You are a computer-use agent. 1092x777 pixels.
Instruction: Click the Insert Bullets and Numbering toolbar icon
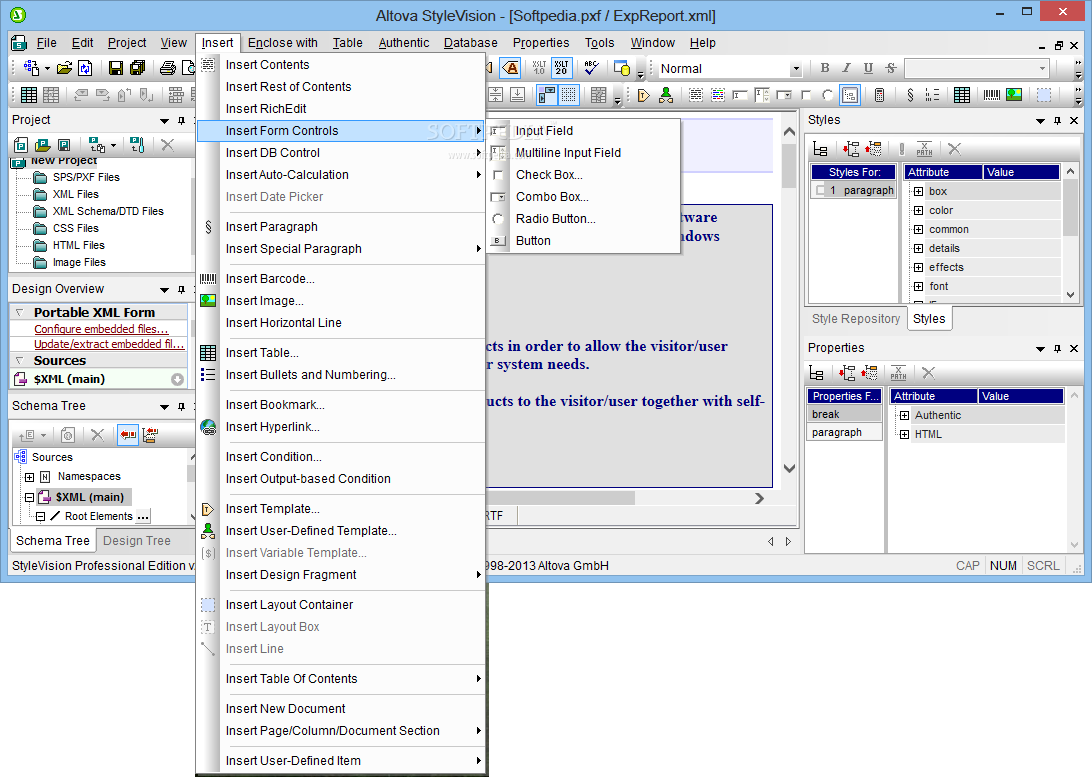932,95
